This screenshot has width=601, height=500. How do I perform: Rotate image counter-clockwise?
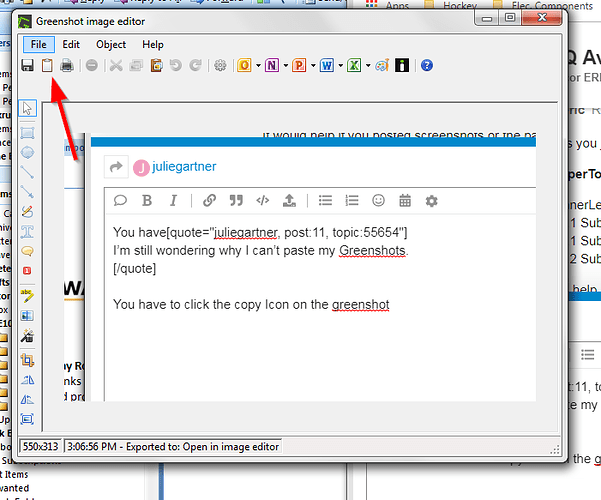tap(27, 380)
